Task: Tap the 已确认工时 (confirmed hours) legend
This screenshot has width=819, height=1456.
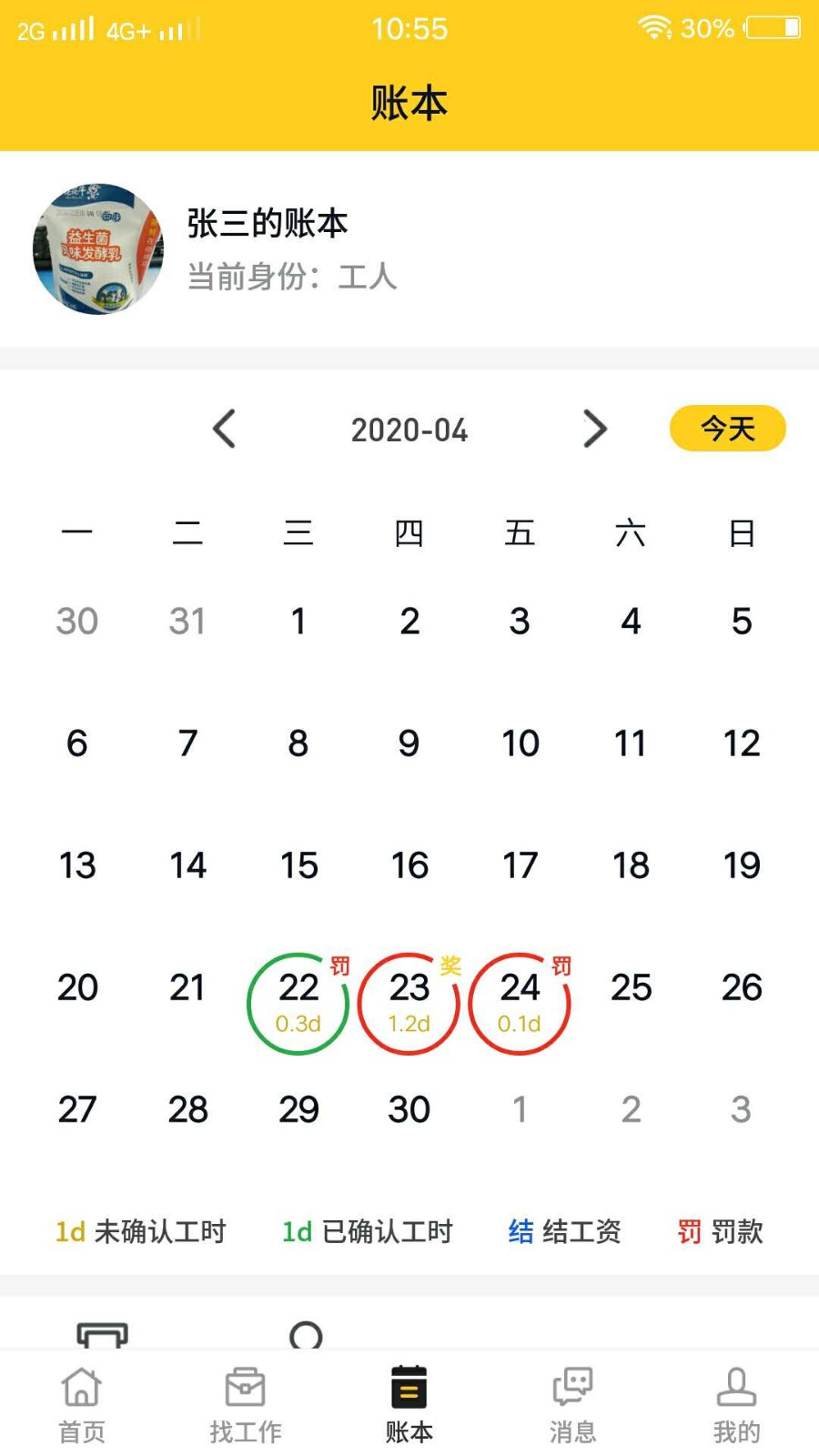Action: [368, 1231]
